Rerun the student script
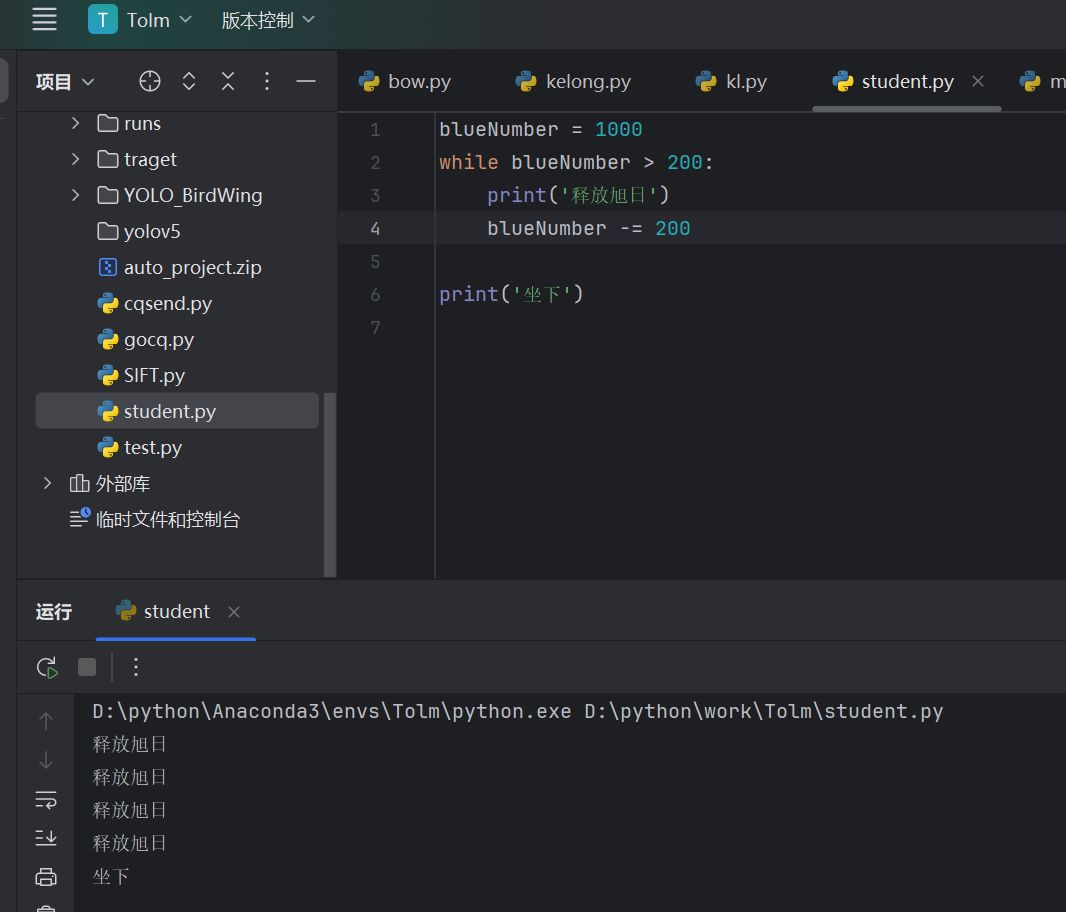This screenshot has width=1066, height=912. [46, 667]
